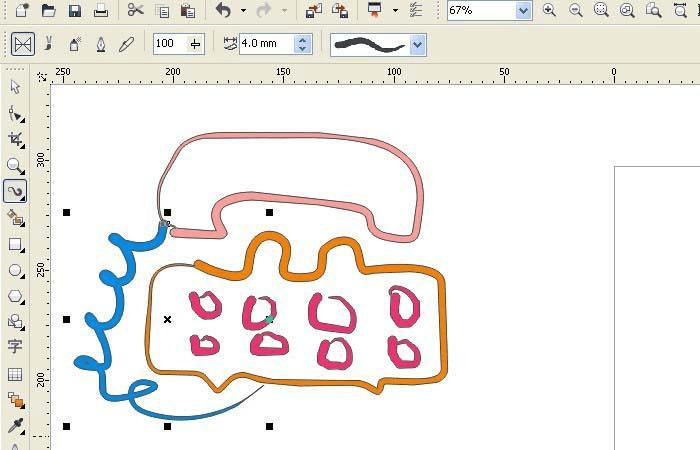The width and height of the screenshot is (700, 450).
Task: Increase stroke width with stepper arrow
Action: point(302,40)
